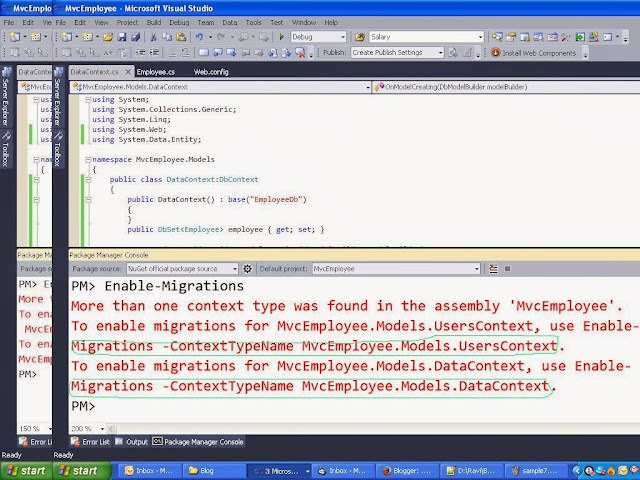Switch to the Output tab
The width and height of the screenshot is (640, 480).
[x=131, y=442]
